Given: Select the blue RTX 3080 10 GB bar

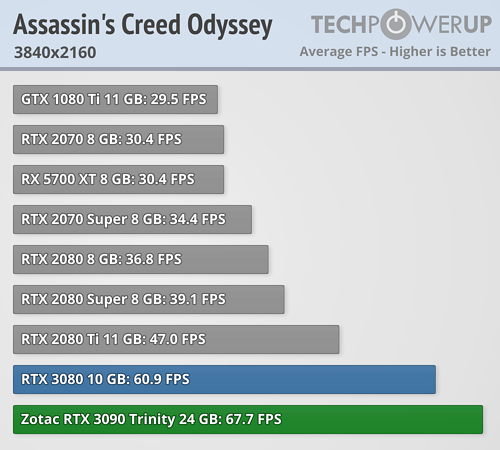Looking at the screenshot, I should [x=224, y=379].
